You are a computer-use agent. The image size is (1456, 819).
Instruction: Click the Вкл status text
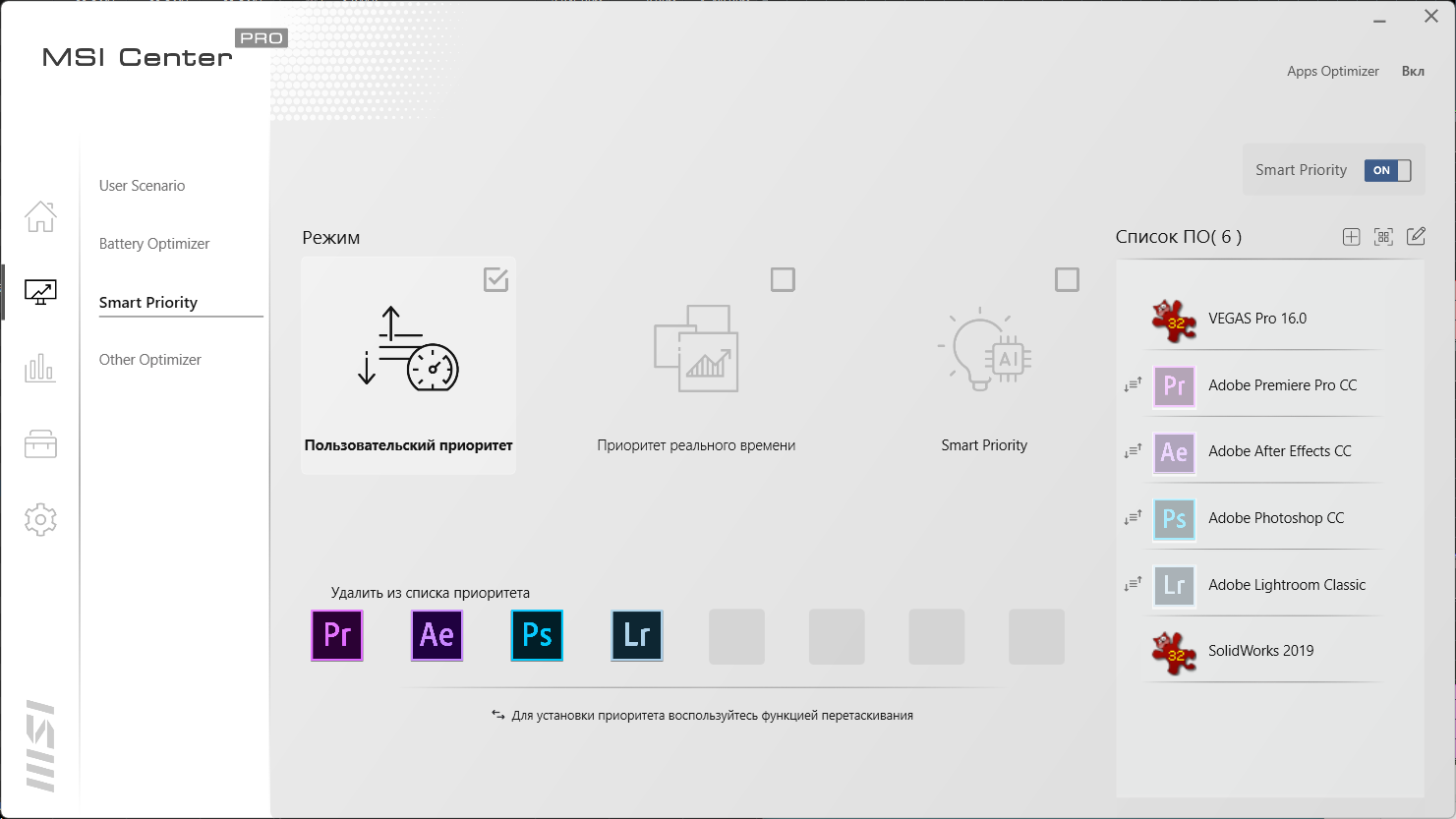click(x=1413, y=71)
